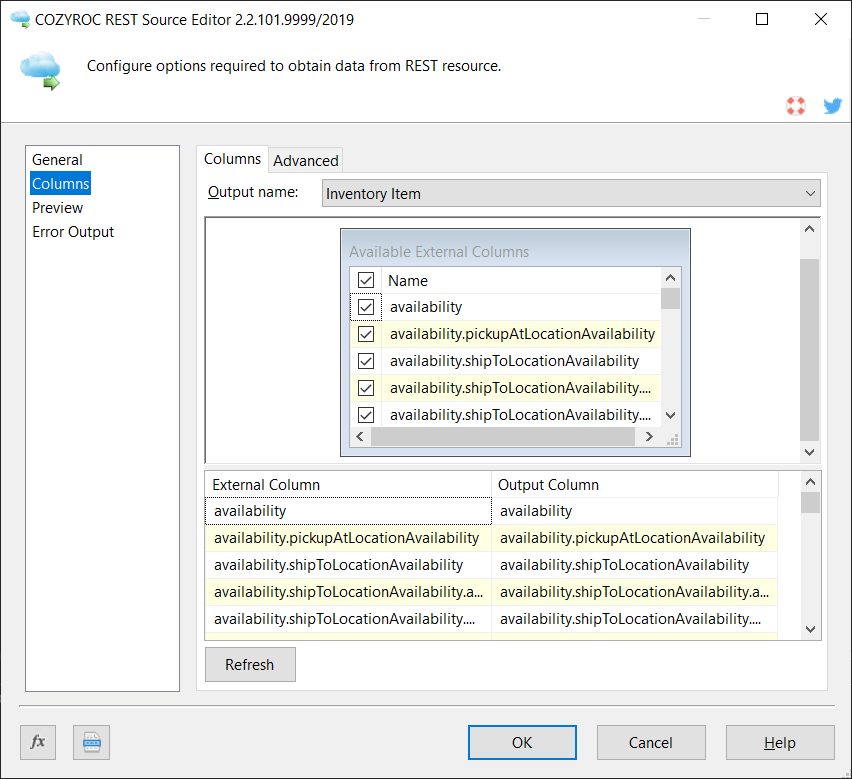
Task: Toggle fourth checkbox, first truncated shipToLocationAvailability row
Action: [366, 388]
